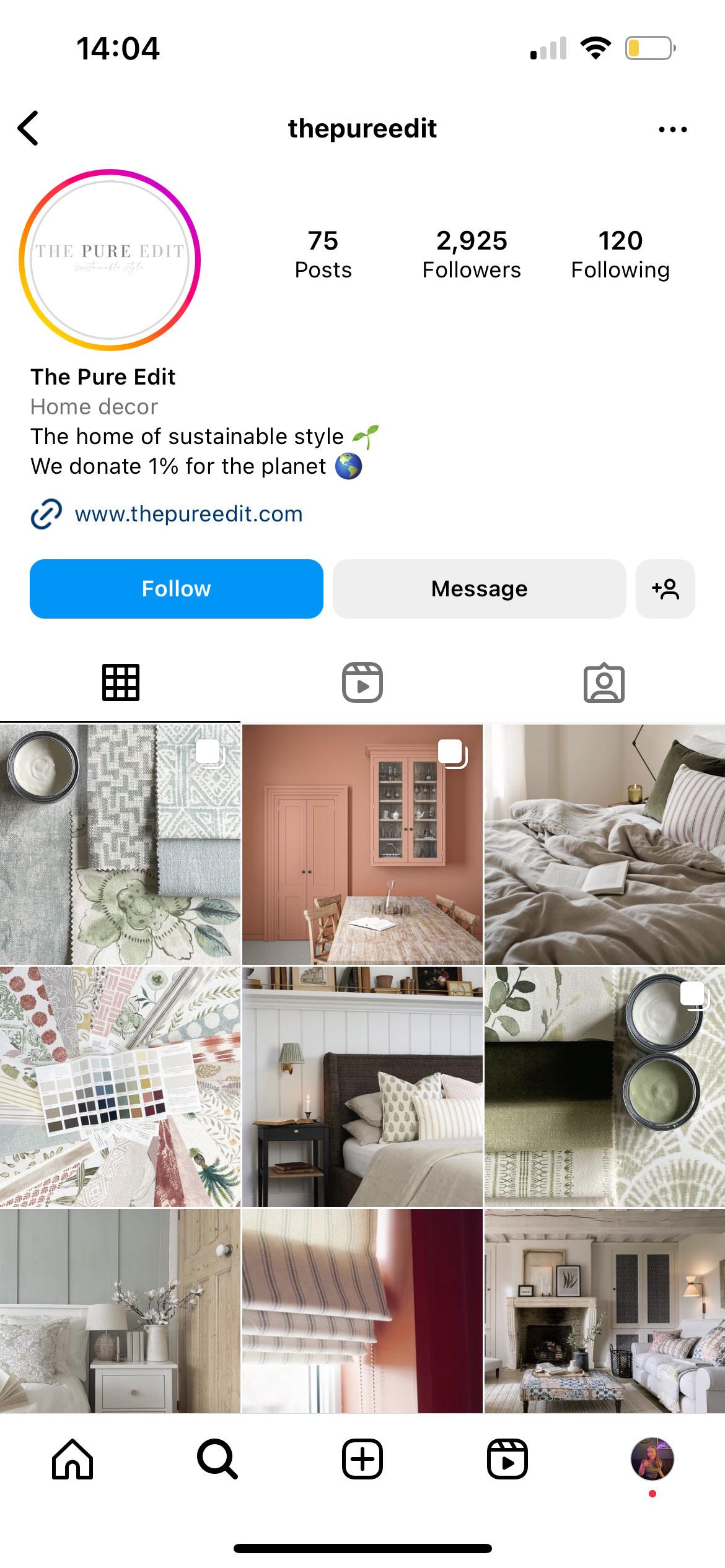Image resolution: width=725 pixels, height=1568 pixels.
Task: View the 2,925 Followers list
Action: (472, 255)
